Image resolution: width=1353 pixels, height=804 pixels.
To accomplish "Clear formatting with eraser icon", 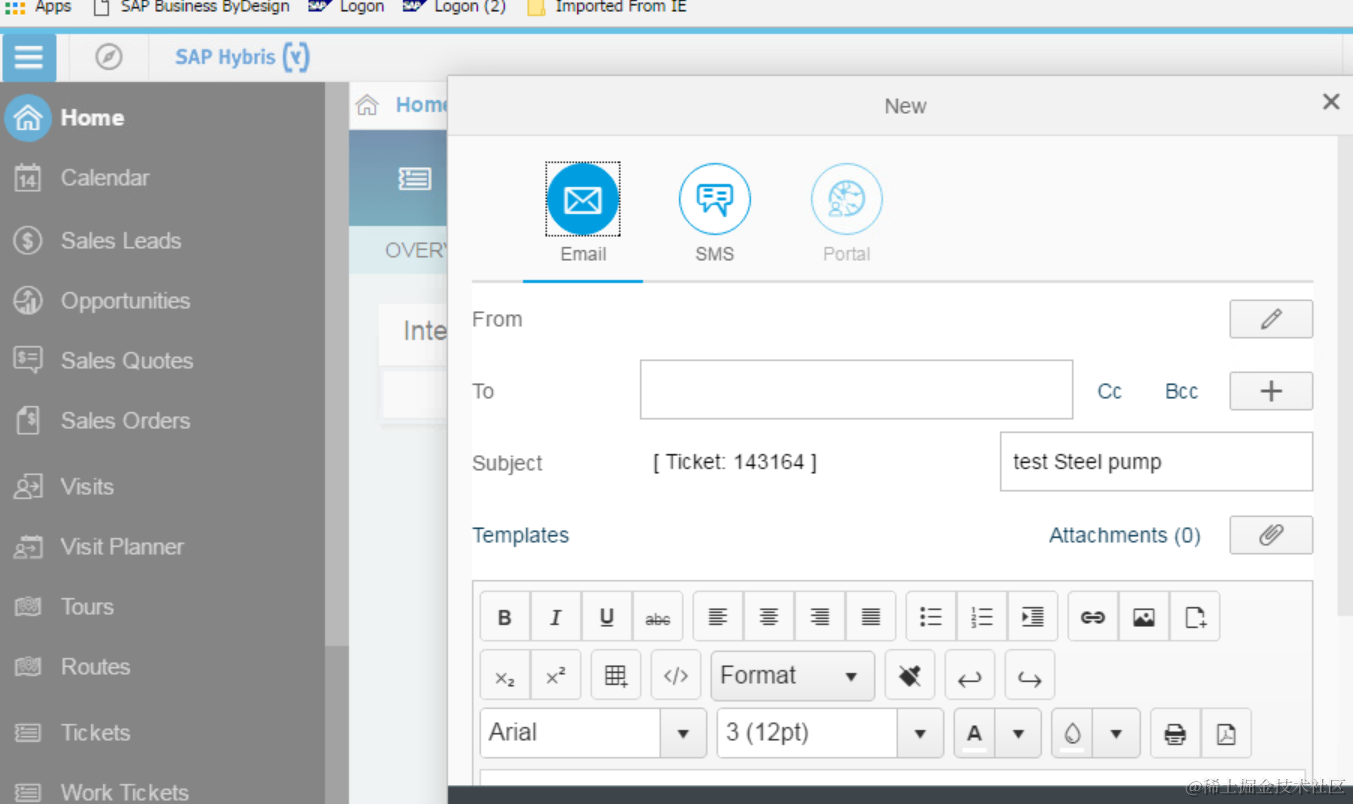I will (x=910, y=676).
